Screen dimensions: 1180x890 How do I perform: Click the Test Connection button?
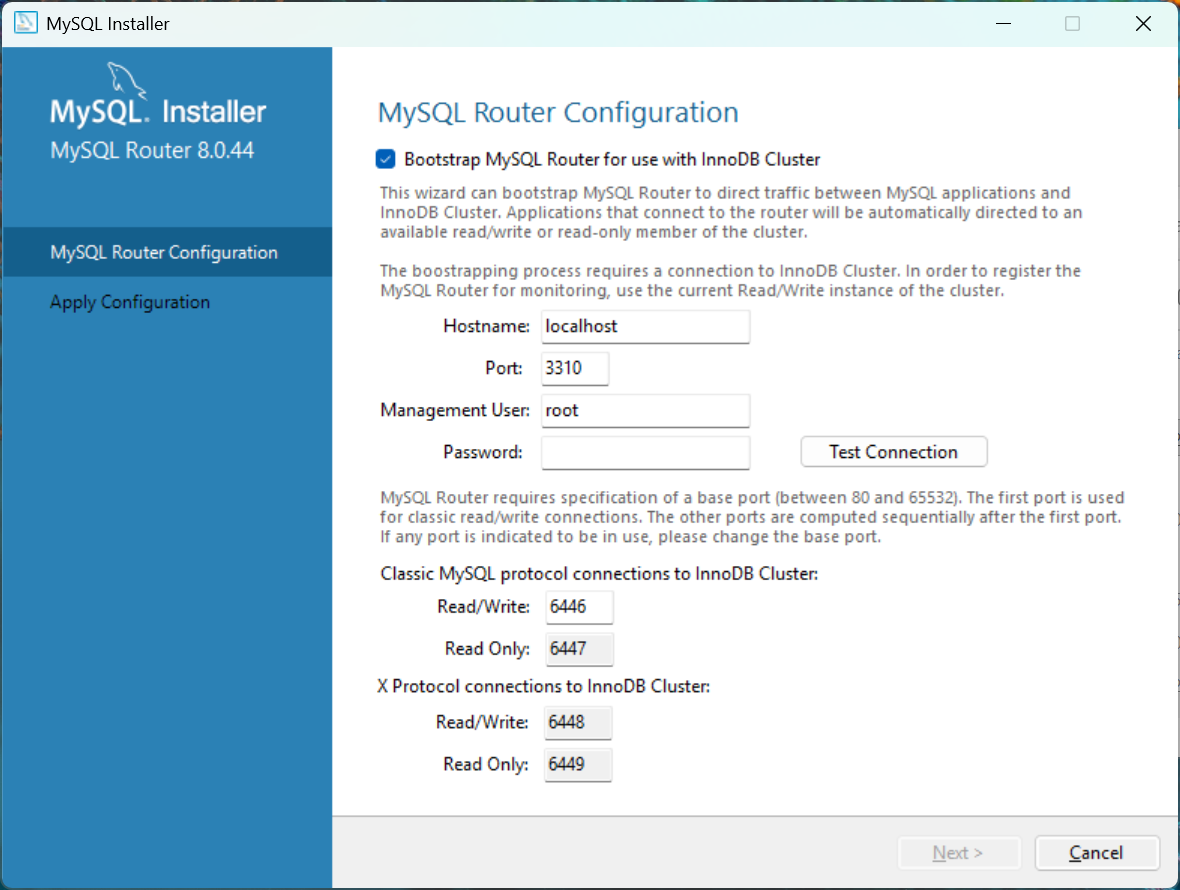pyautogui.click(x=893, y=451)
